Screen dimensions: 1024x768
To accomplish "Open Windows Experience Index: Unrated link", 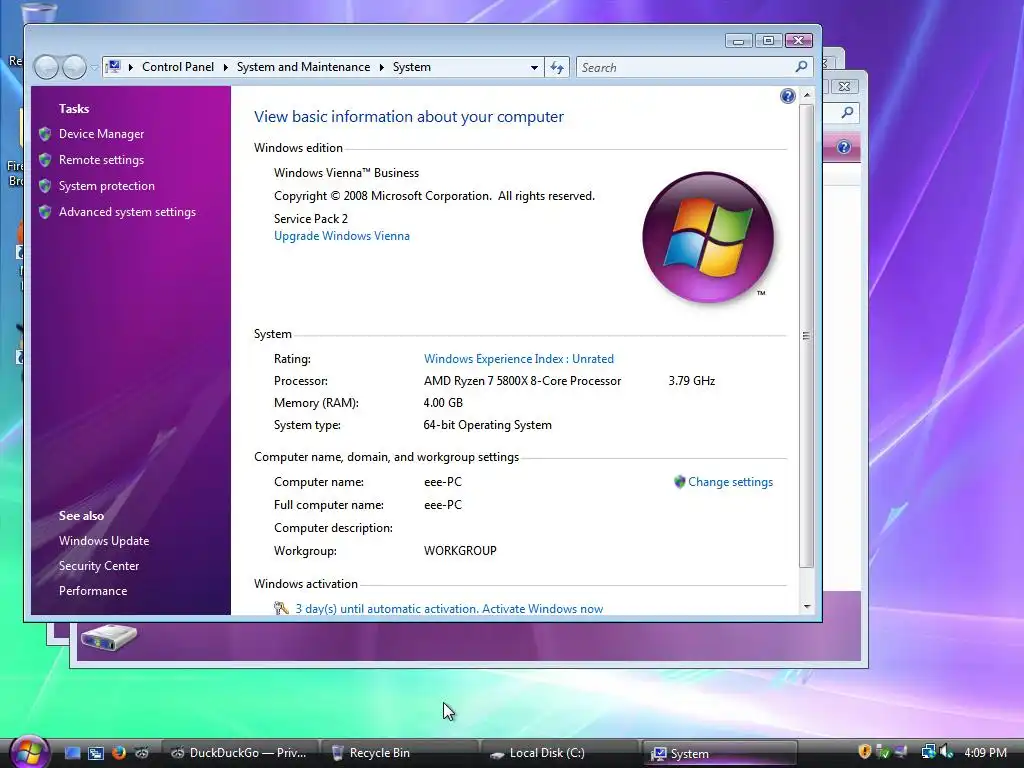I will 519,359.
